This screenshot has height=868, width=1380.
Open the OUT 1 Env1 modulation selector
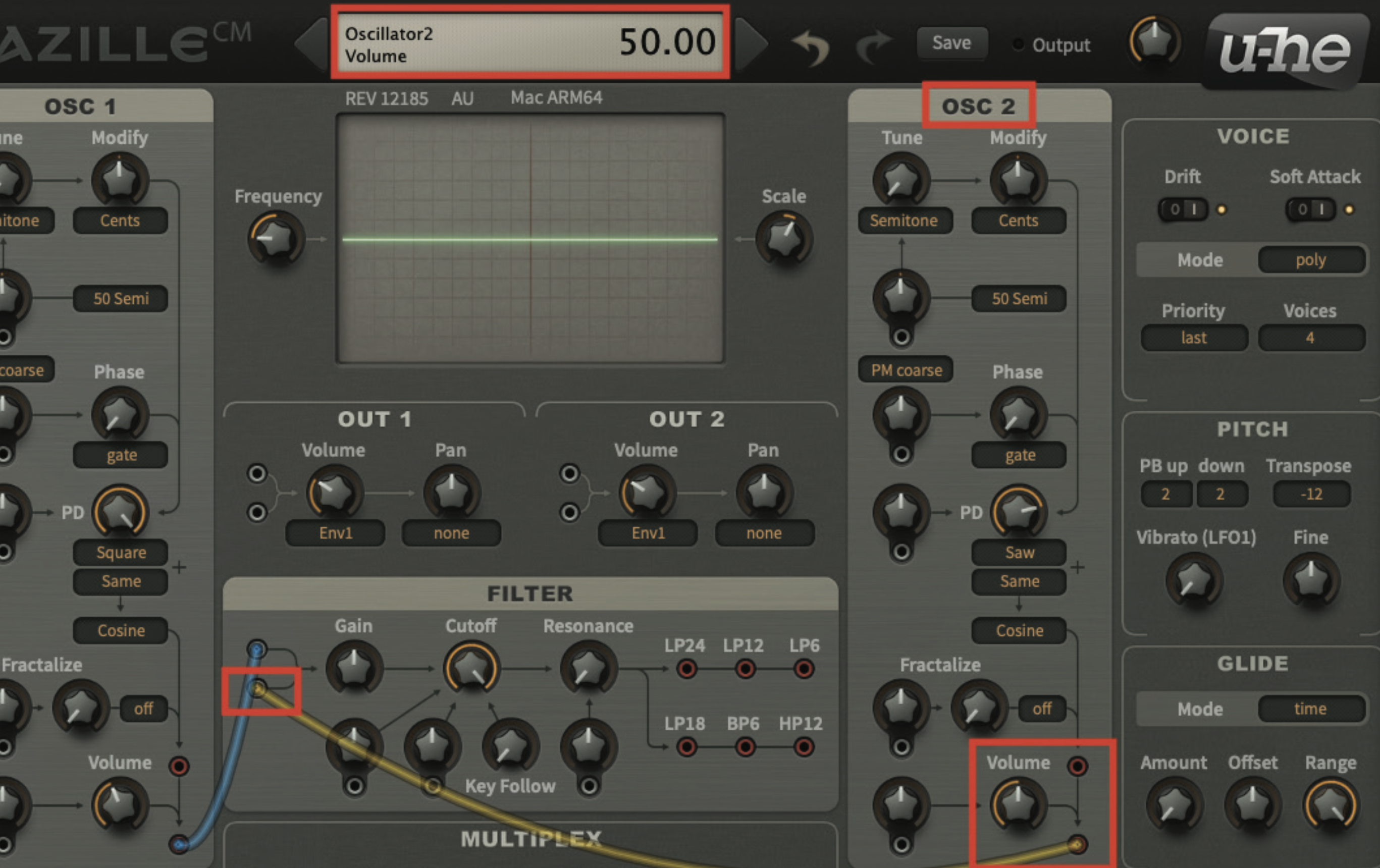click(335, 533)
